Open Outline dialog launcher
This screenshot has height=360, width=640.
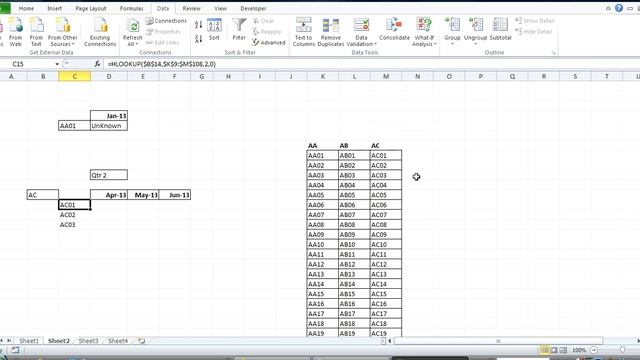[554, 53]
